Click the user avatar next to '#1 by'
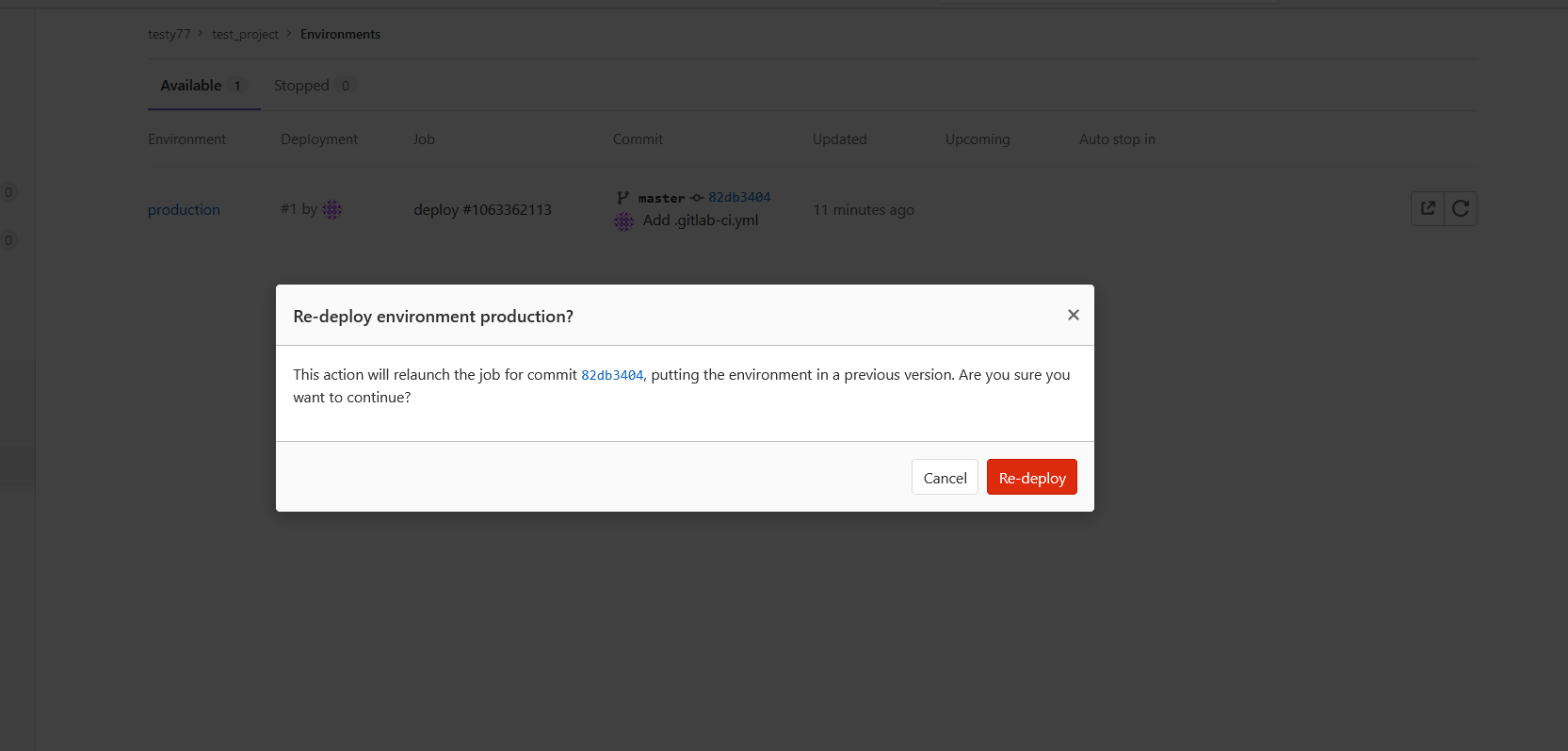Viewport: 1568px width, 751px height. (332, 209)
